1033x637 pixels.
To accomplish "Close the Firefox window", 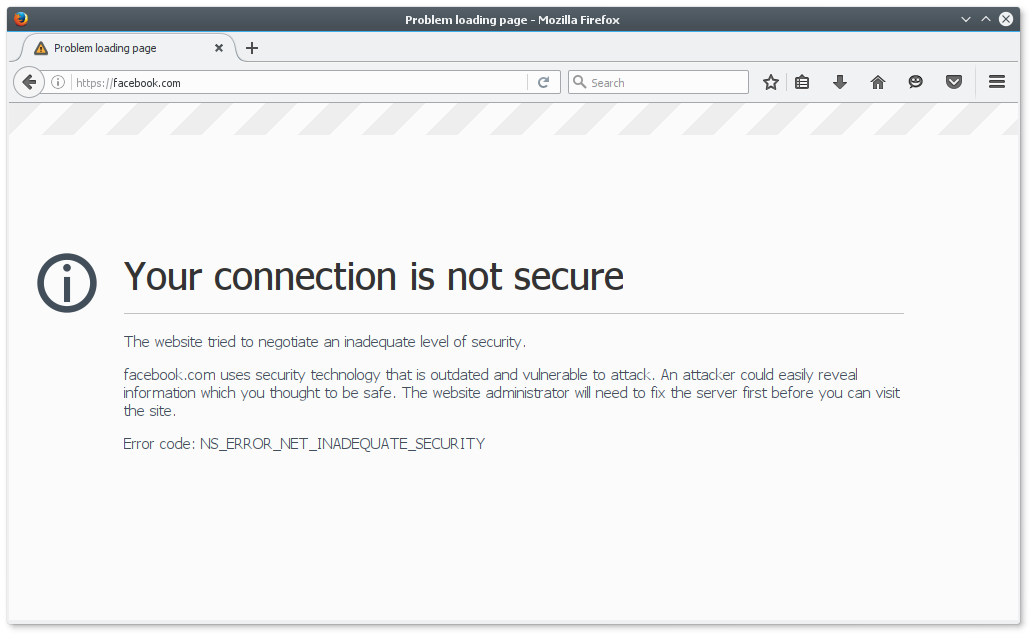I will click(x=1006, y=19).
